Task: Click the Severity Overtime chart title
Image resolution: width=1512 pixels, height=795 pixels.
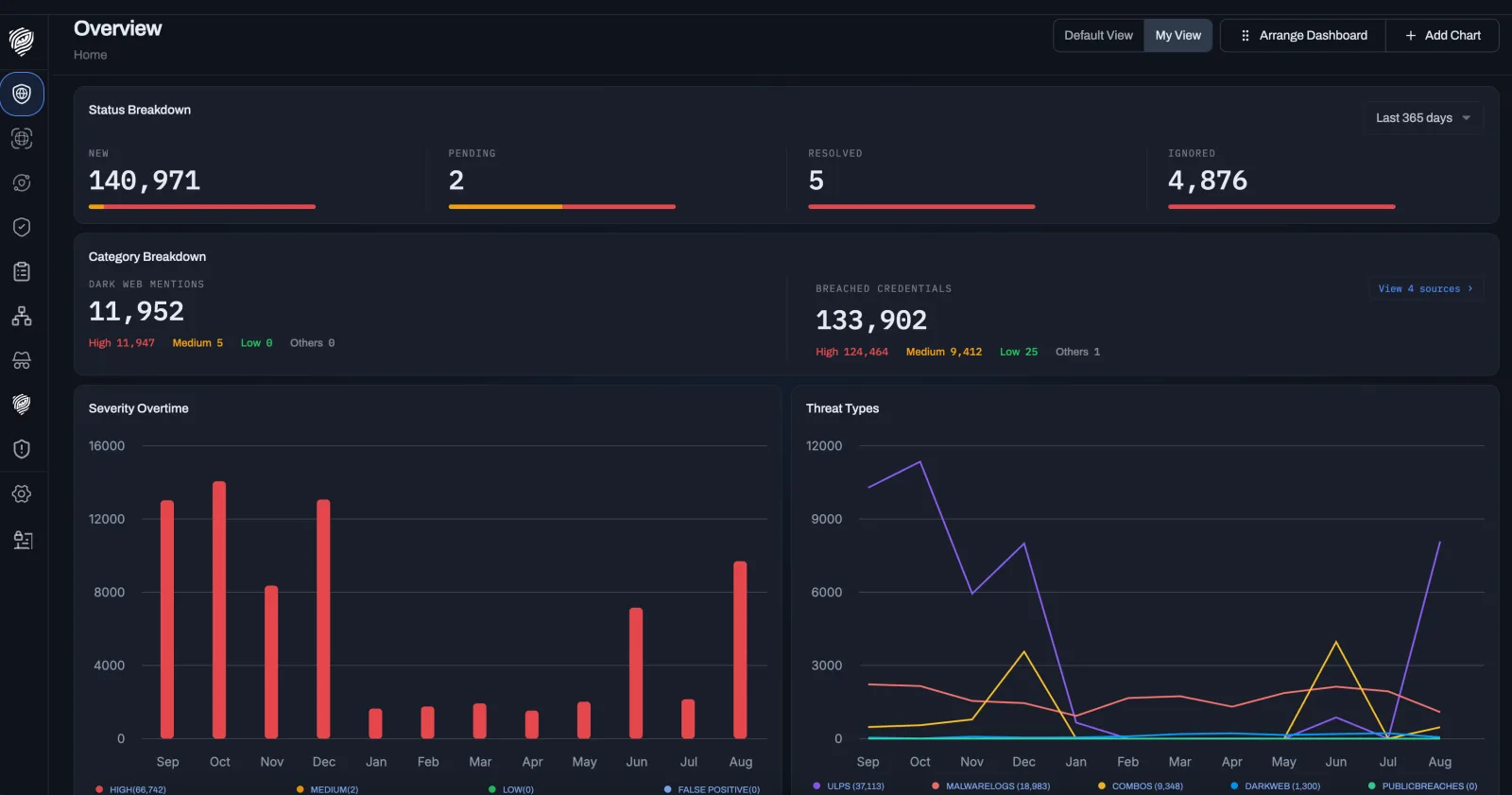Action: 139,408
